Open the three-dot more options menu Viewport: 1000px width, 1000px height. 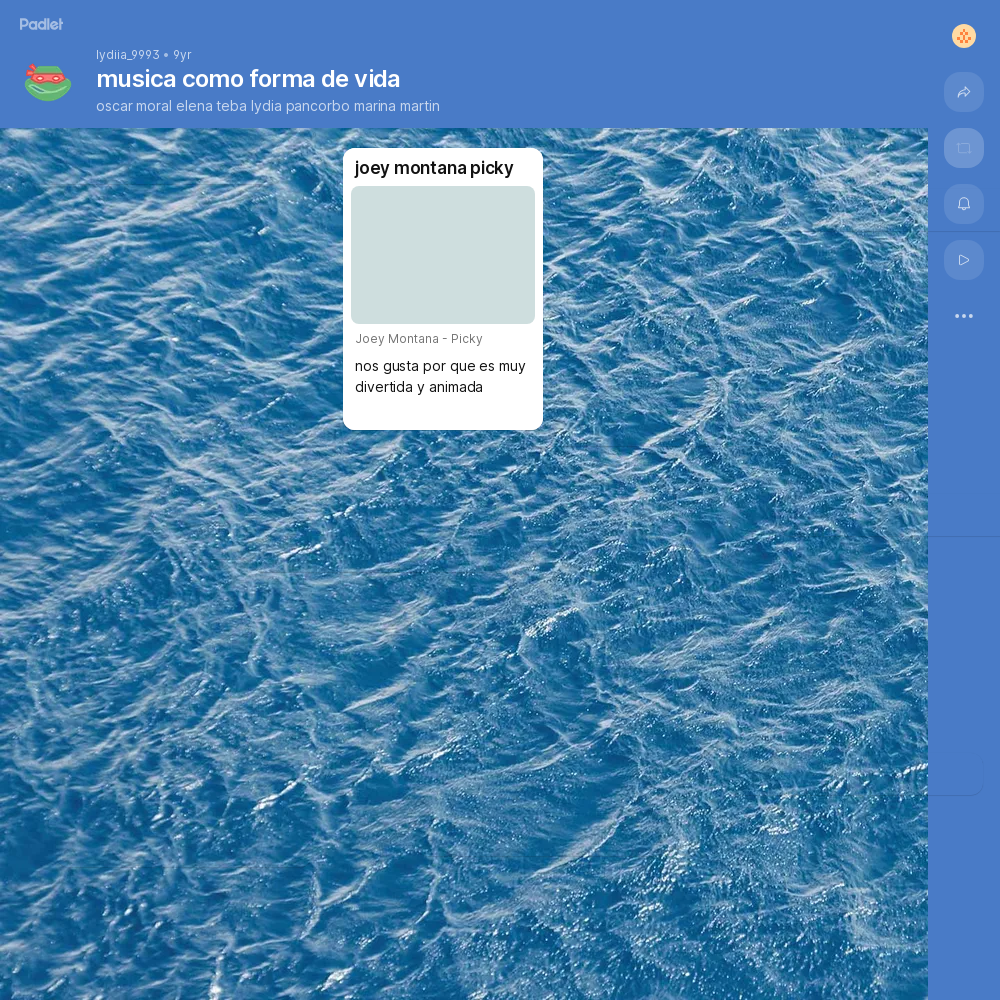point(964,316)
